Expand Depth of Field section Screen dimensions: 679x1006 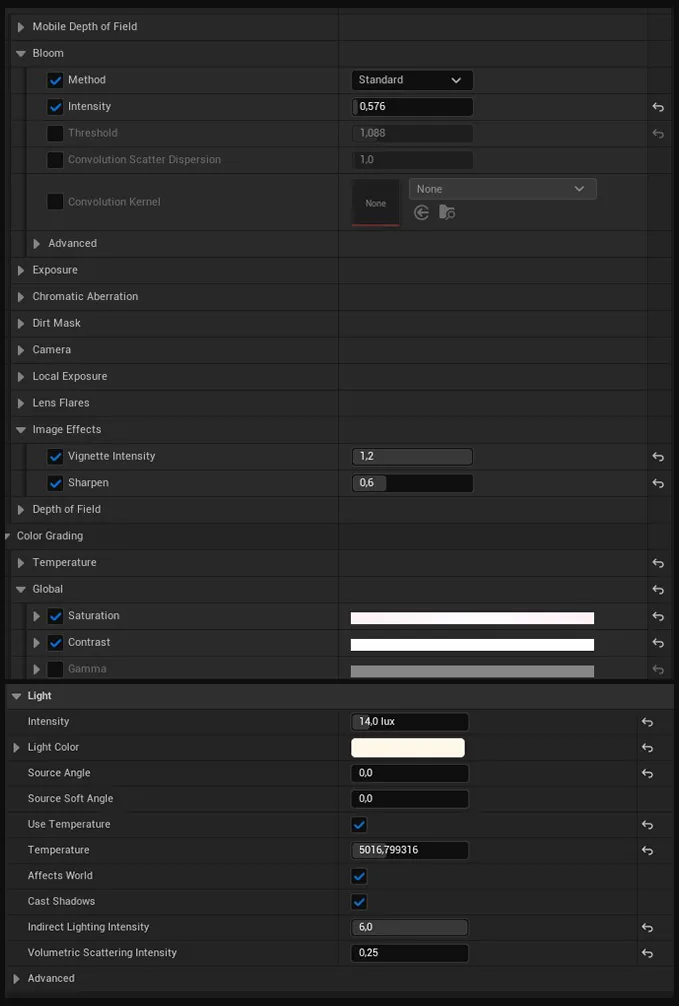(x=21, y=510)
